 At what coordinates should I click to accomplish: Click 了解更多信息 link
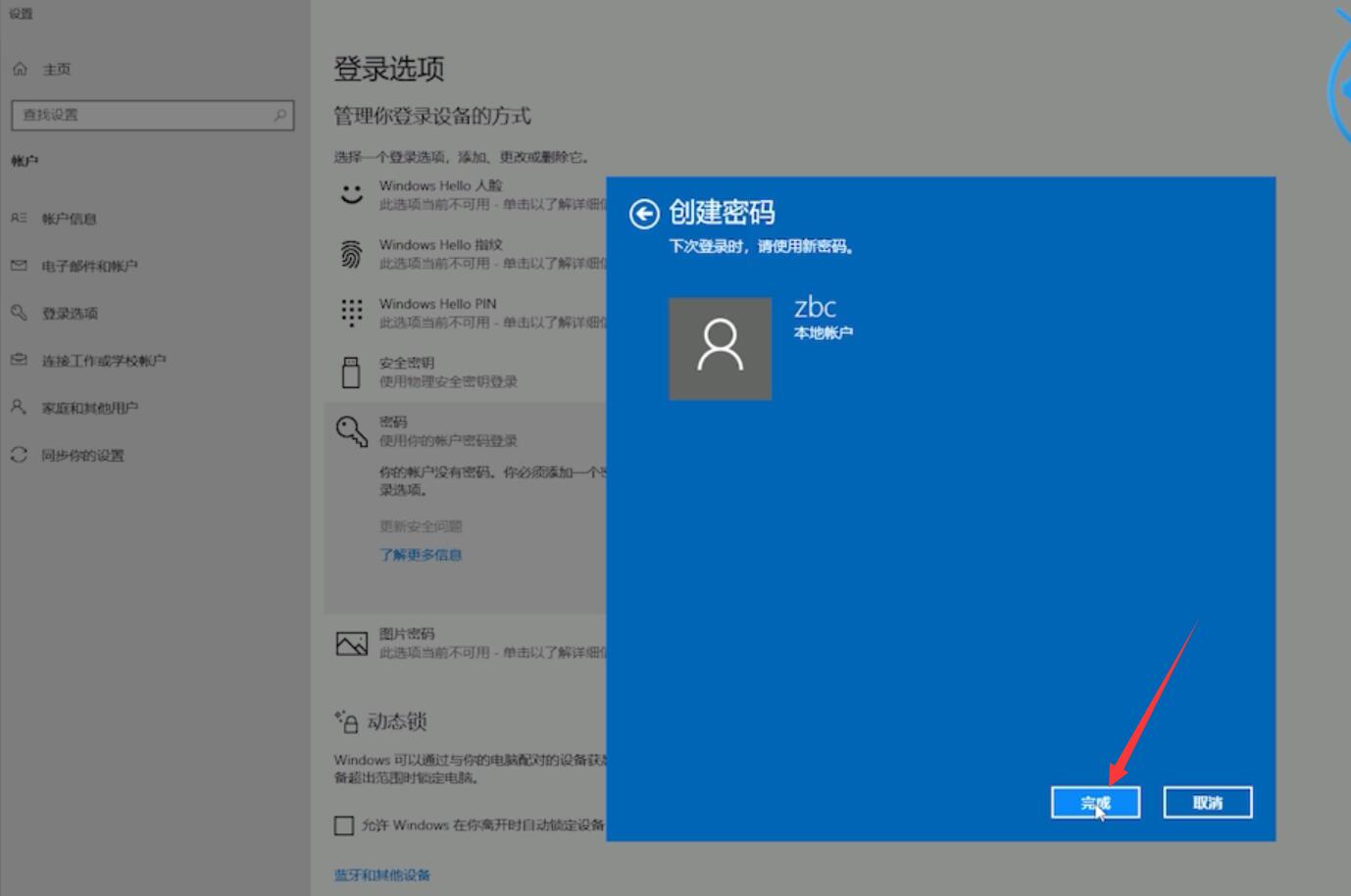pyautogui.click(x=421, y=555)
